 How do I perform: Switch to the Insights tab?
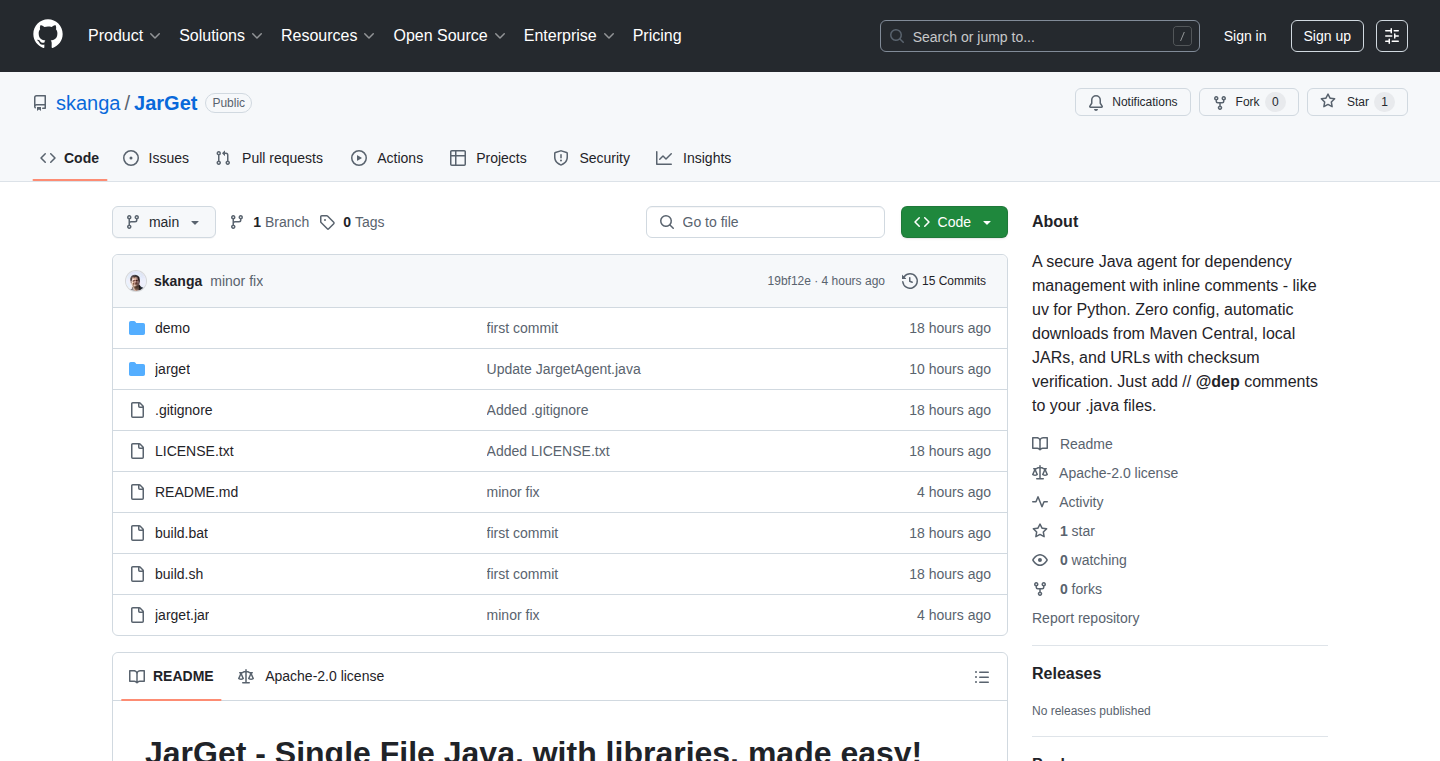coord(694,158)
